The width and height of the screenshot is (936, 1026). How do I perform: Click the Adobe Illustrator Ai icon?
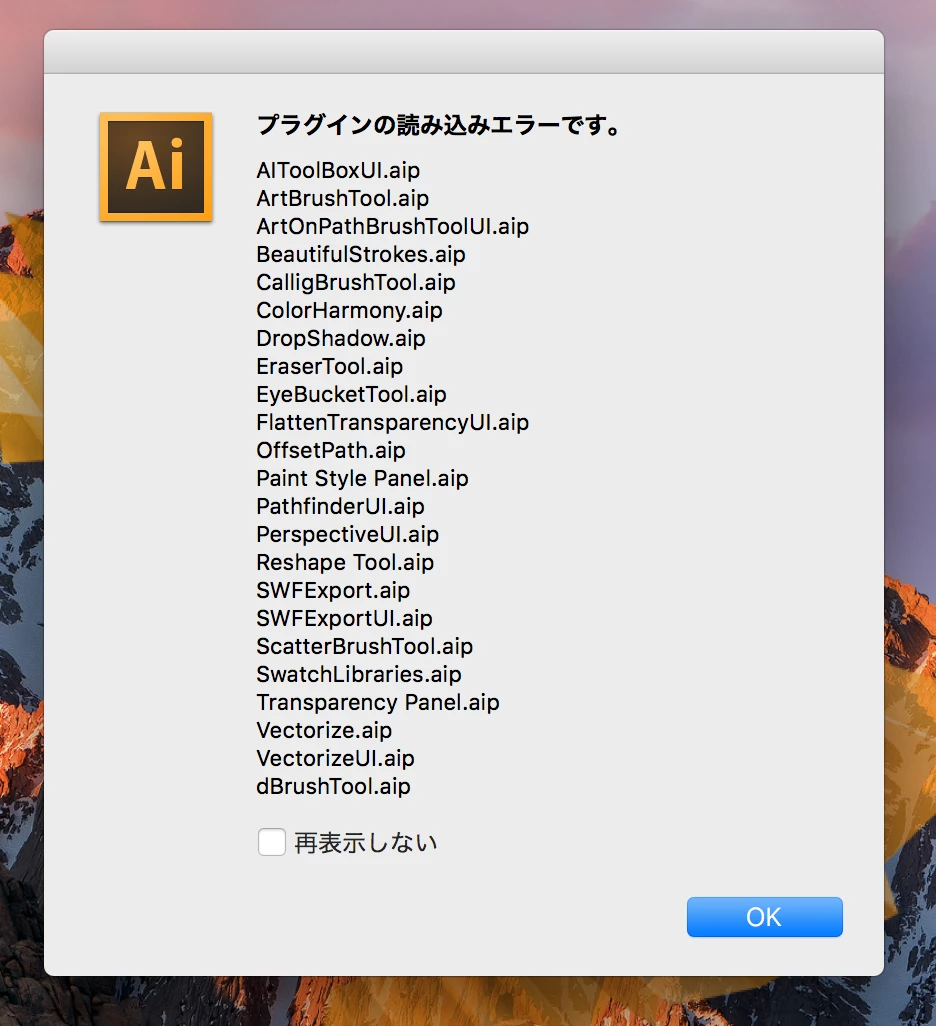coord(156,168)
